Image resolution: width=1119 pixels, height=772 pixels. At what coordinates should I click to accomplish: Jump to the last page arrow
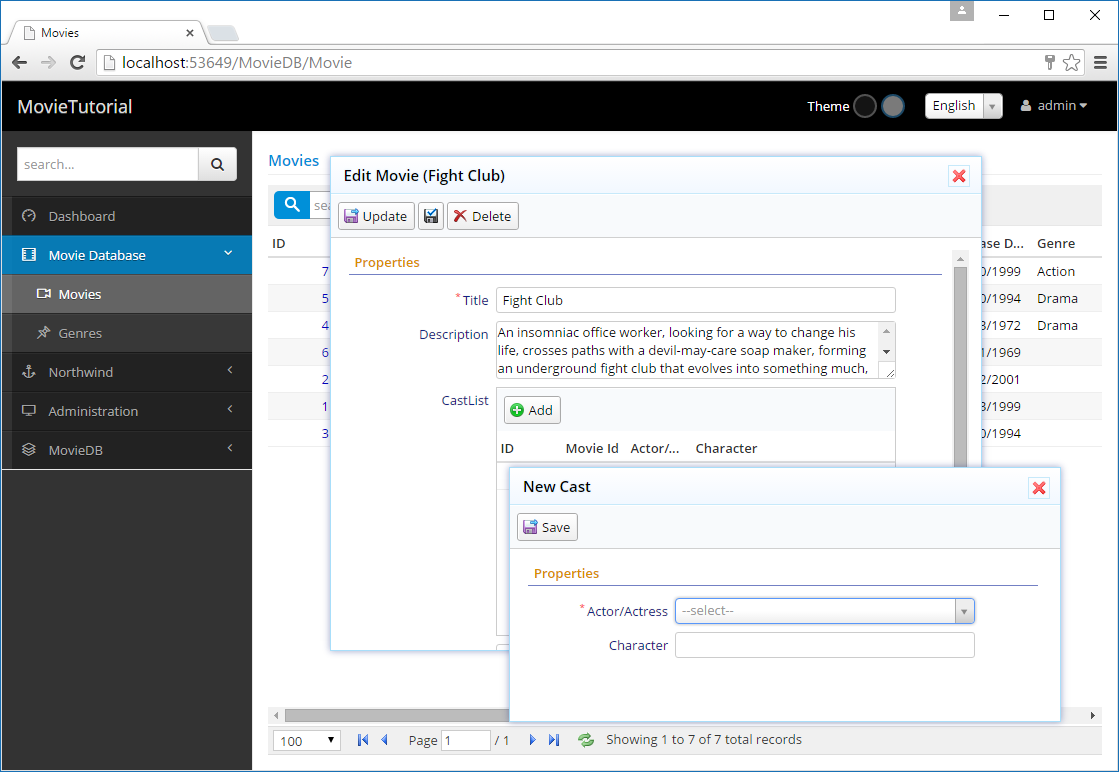[x=554, y=740]
